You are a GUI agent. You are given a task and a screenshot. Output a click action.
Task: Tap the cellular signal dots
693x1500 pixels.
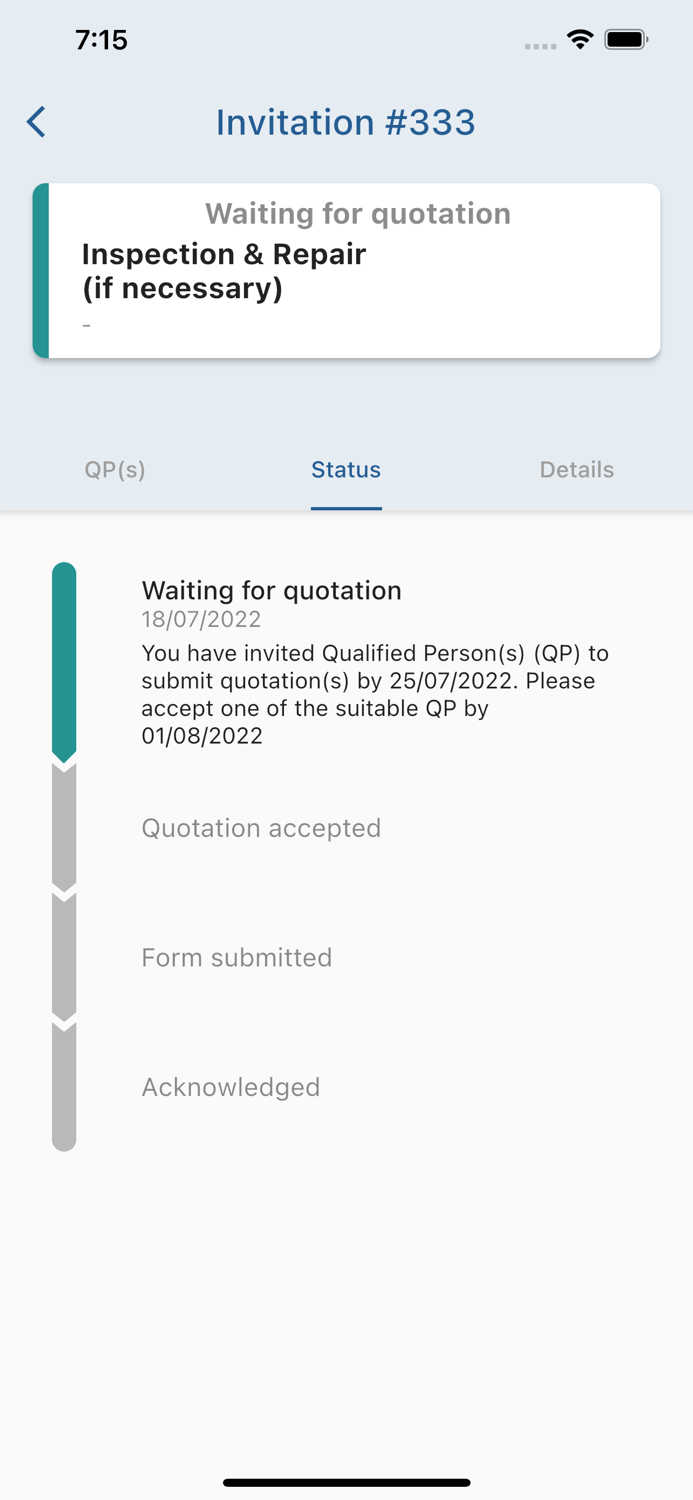coord(540,46)
